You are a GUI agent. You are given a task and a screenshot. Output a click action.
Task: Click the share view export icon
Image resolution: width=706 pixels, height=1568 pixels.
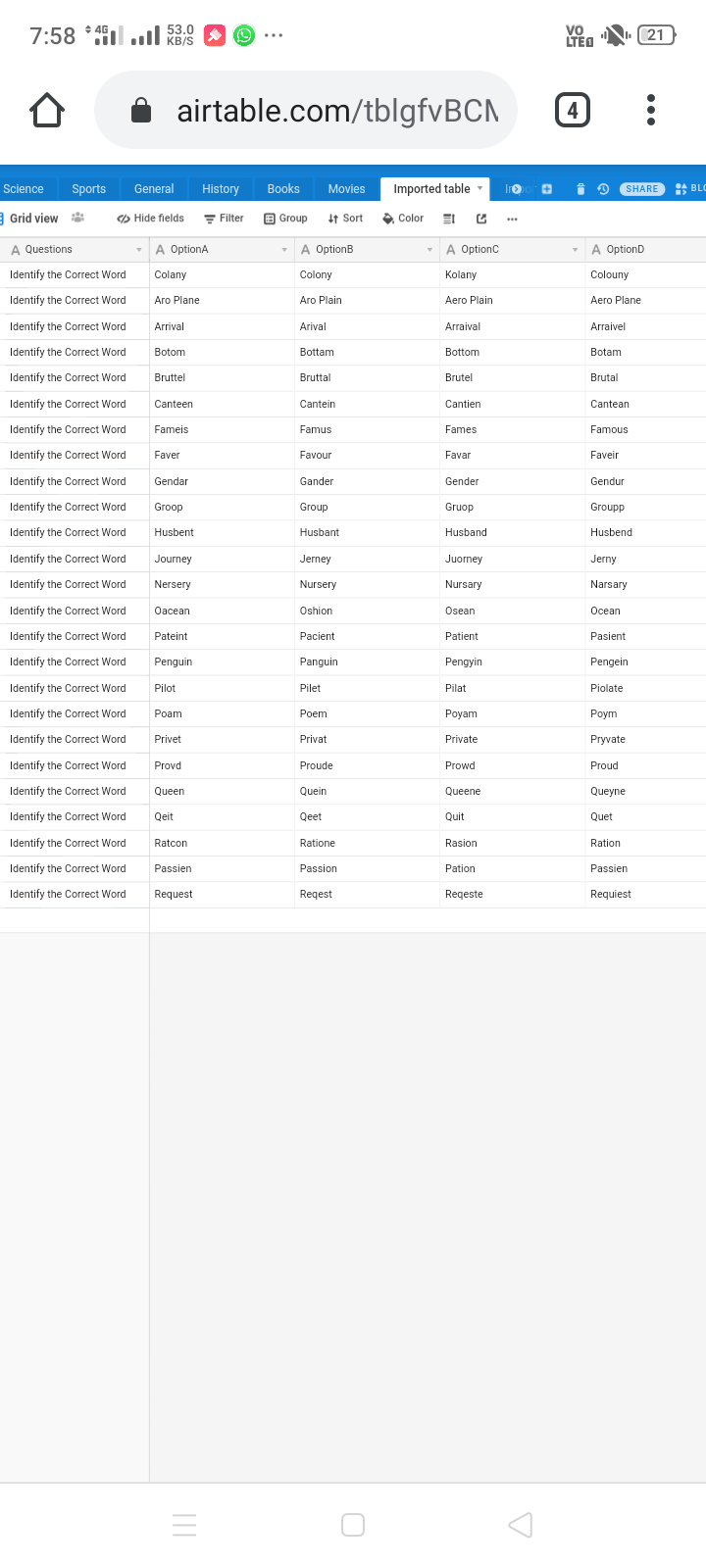(x=481, y=219)
